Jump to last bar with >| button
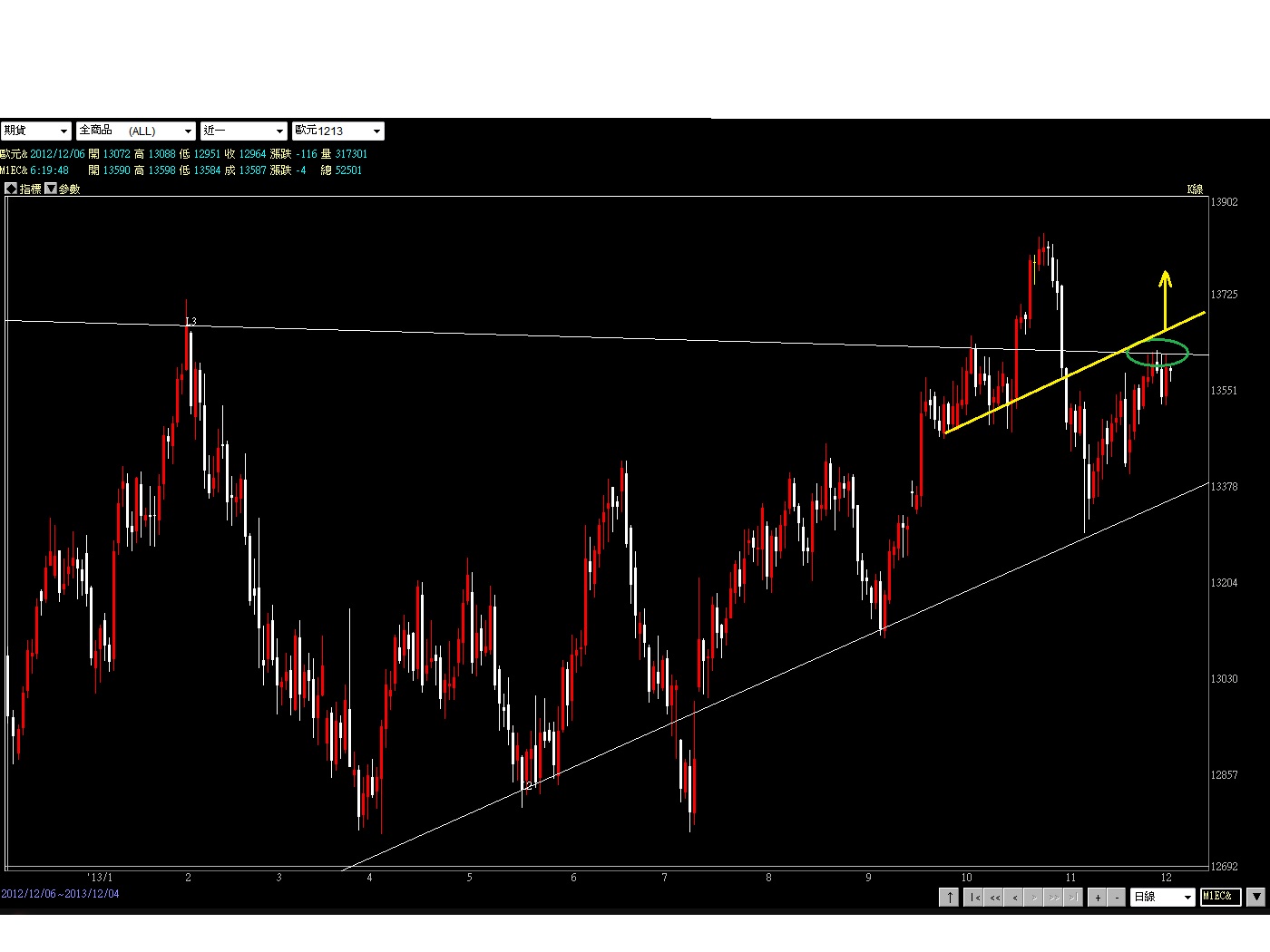The image size is (1270, 952). (x=1073, y=897)
